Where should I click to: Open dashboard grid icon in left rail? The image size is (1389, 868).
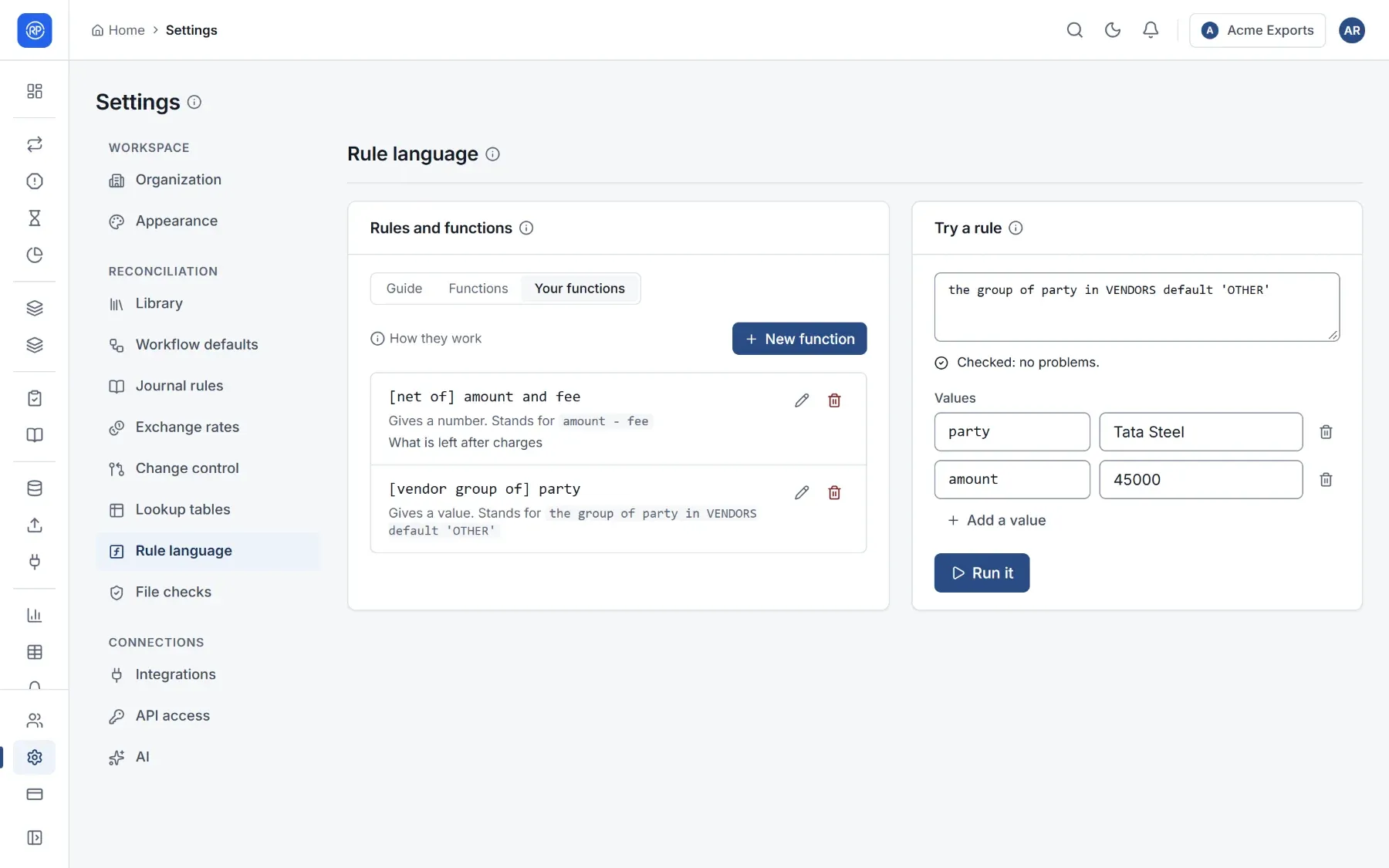(35, 91)
